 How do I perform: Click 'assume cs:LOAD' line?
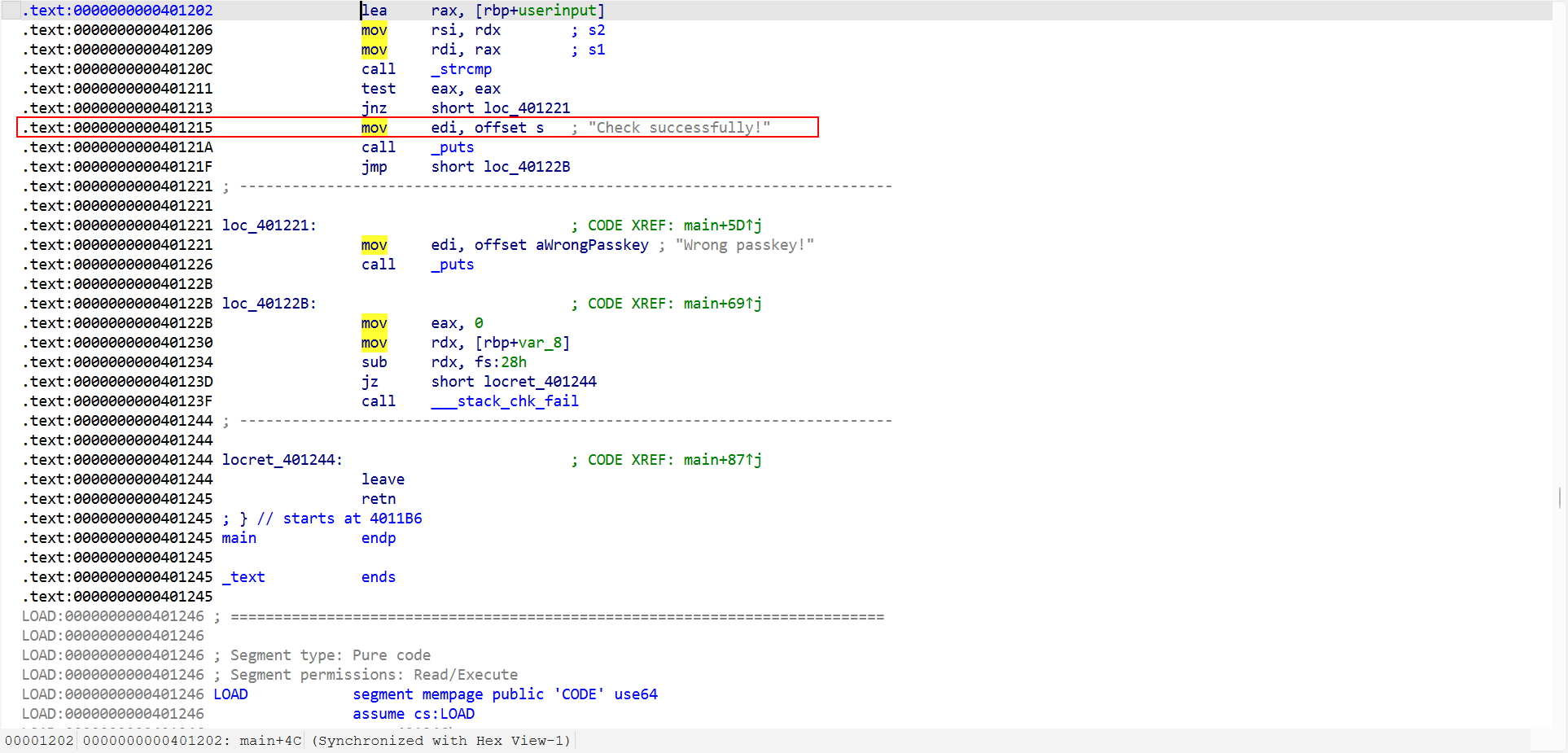[x=414, y=714]
